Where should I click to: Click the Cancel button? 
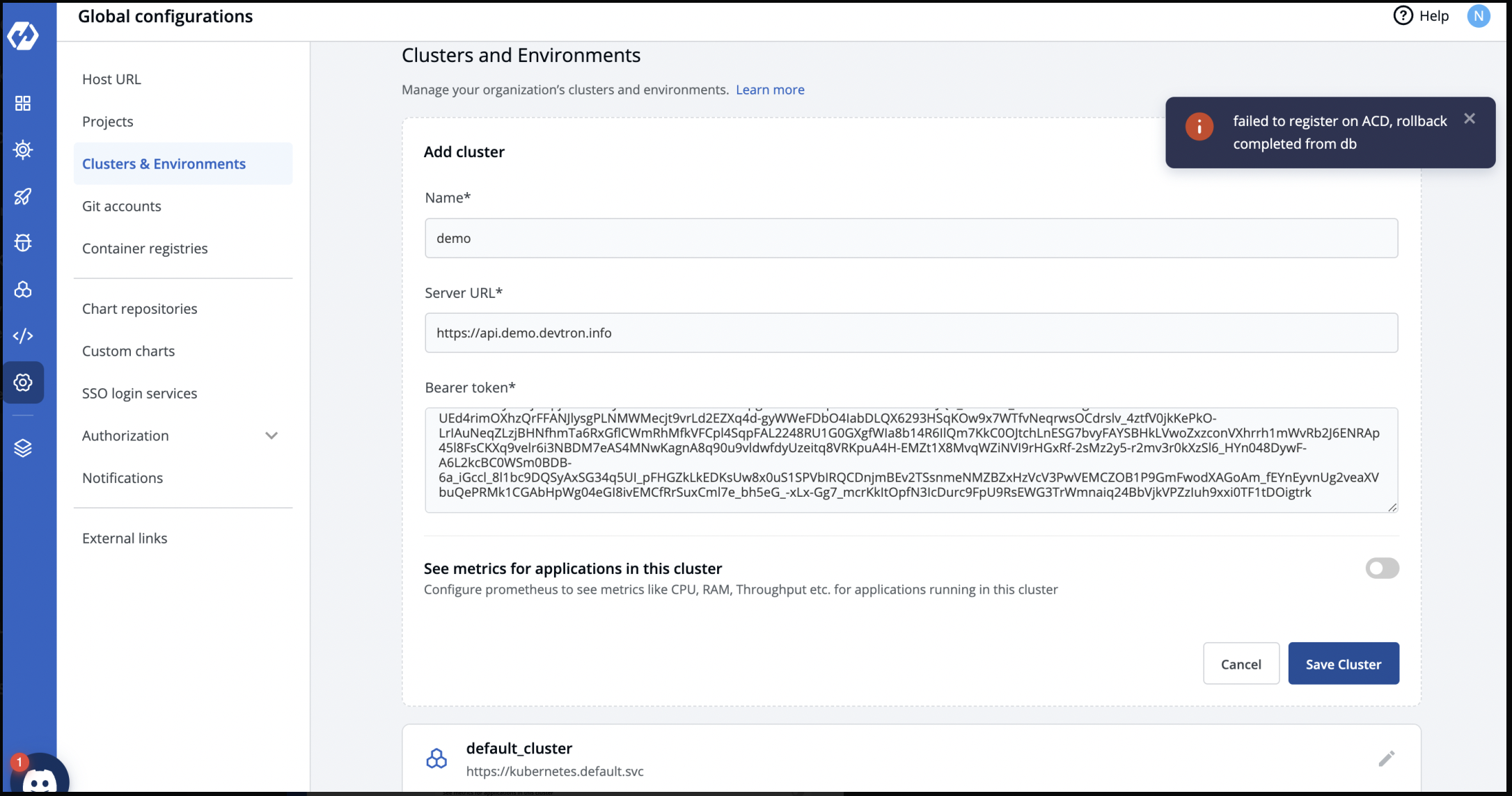[x=1241, y=664]
